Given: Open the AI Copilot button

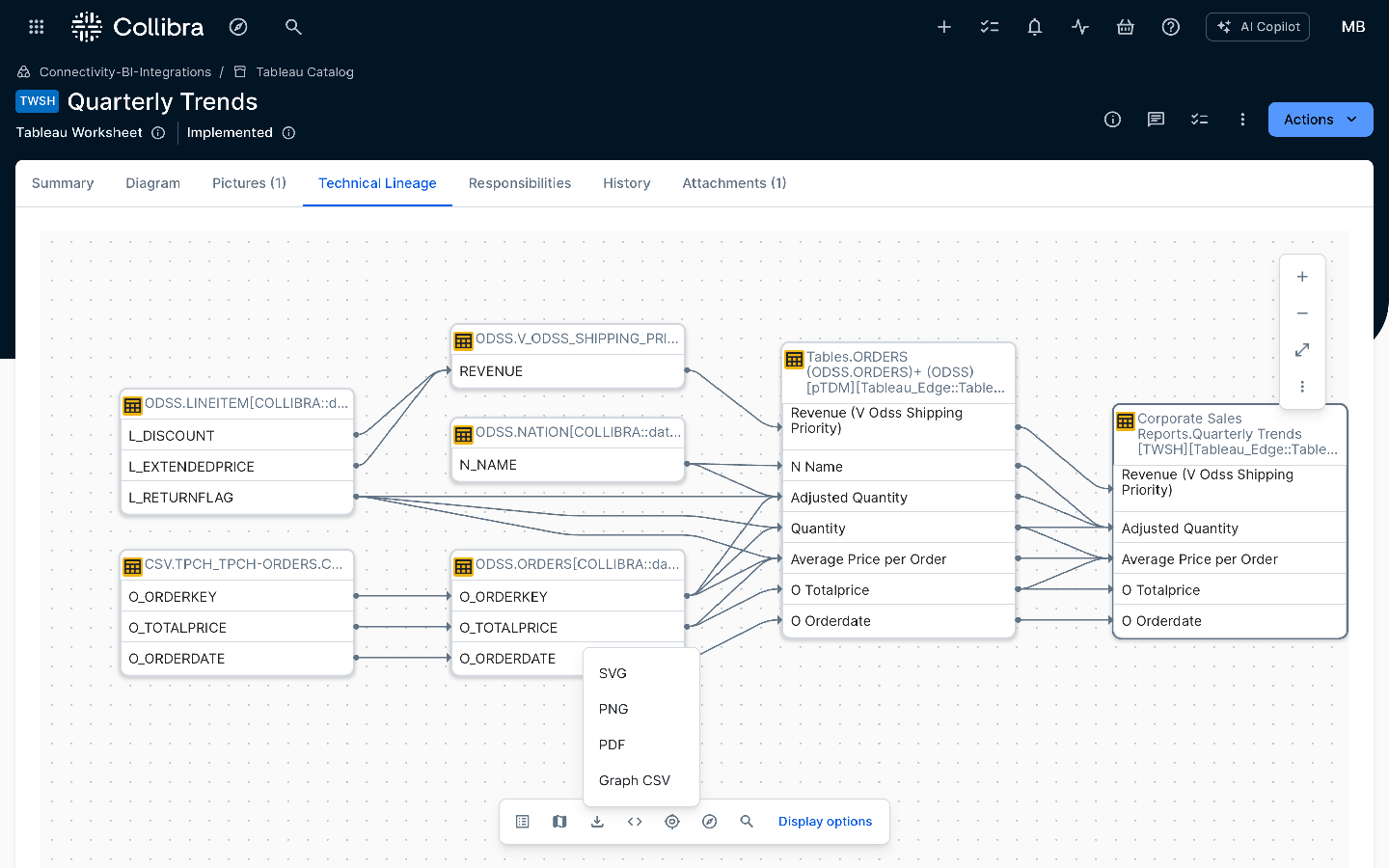Looking at the screenshot, I should tap(1257, 27).
